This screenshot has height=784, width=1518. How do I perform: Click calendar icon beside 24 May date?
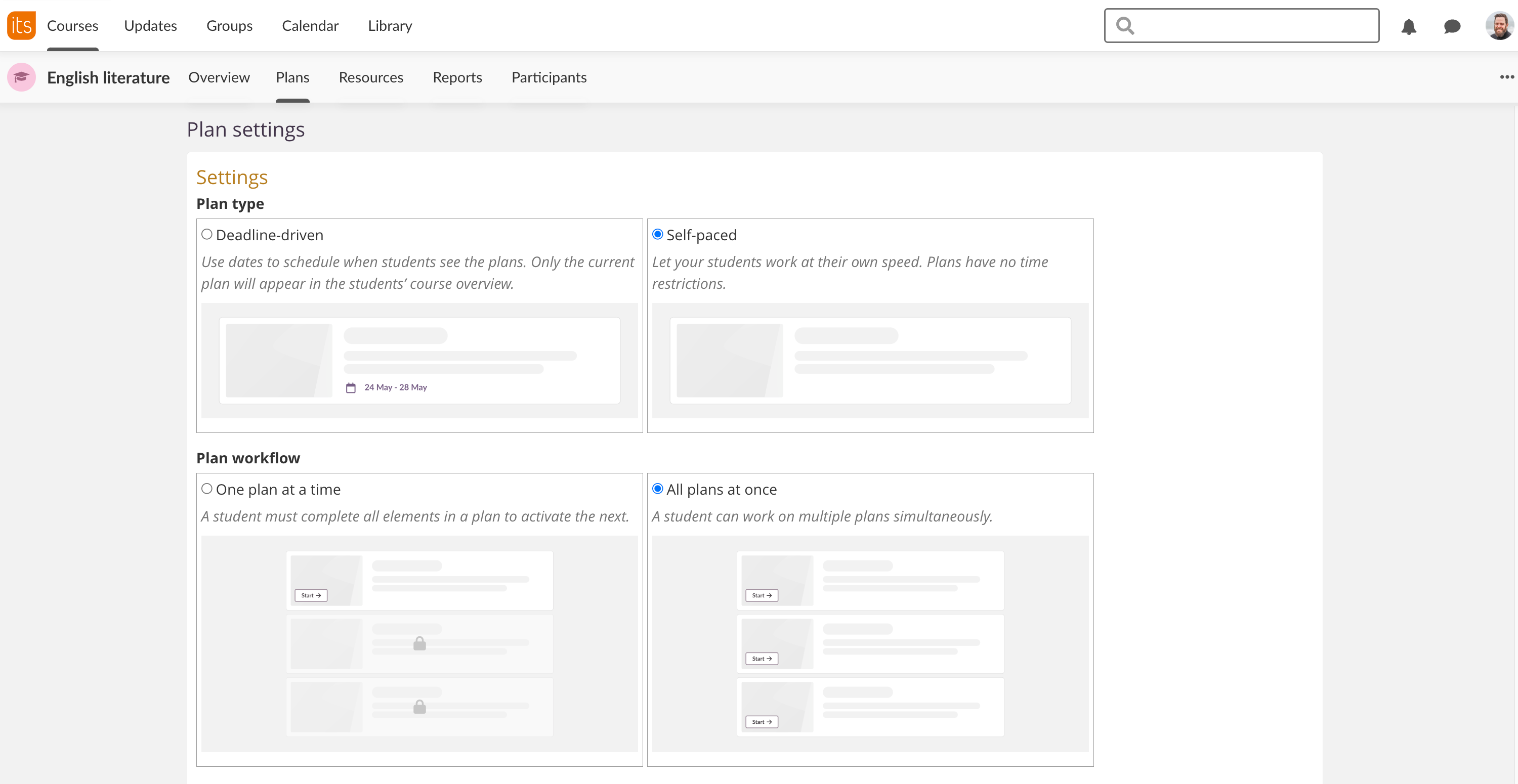(351, 387)
